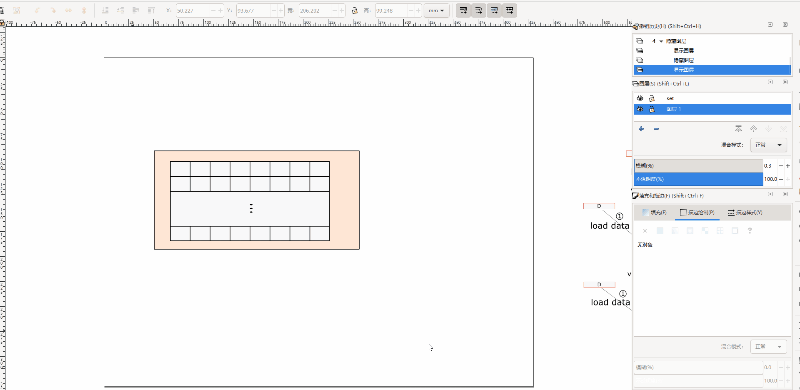Click the X coordinate input field
Screen dimensions: 800x390
(193, 10)
